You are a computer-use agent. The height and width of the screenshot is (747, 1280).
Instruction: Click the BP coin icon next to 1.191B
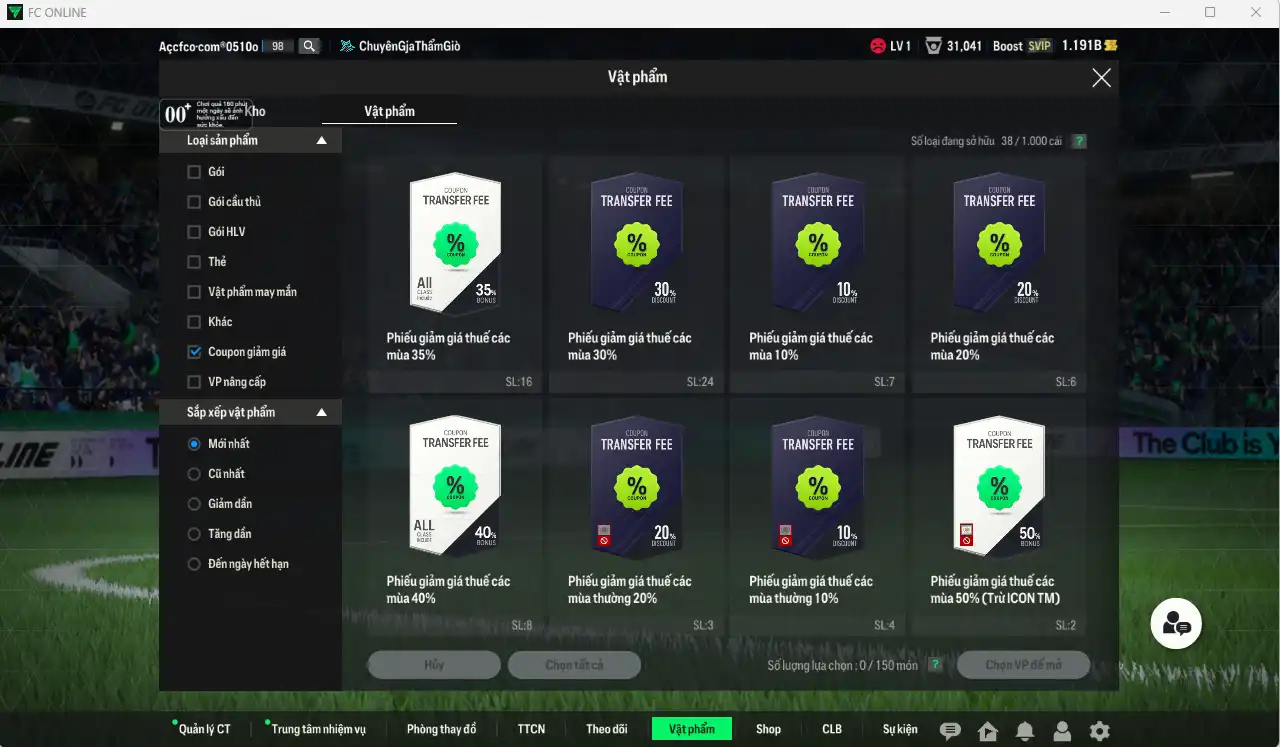[1111, 46]
